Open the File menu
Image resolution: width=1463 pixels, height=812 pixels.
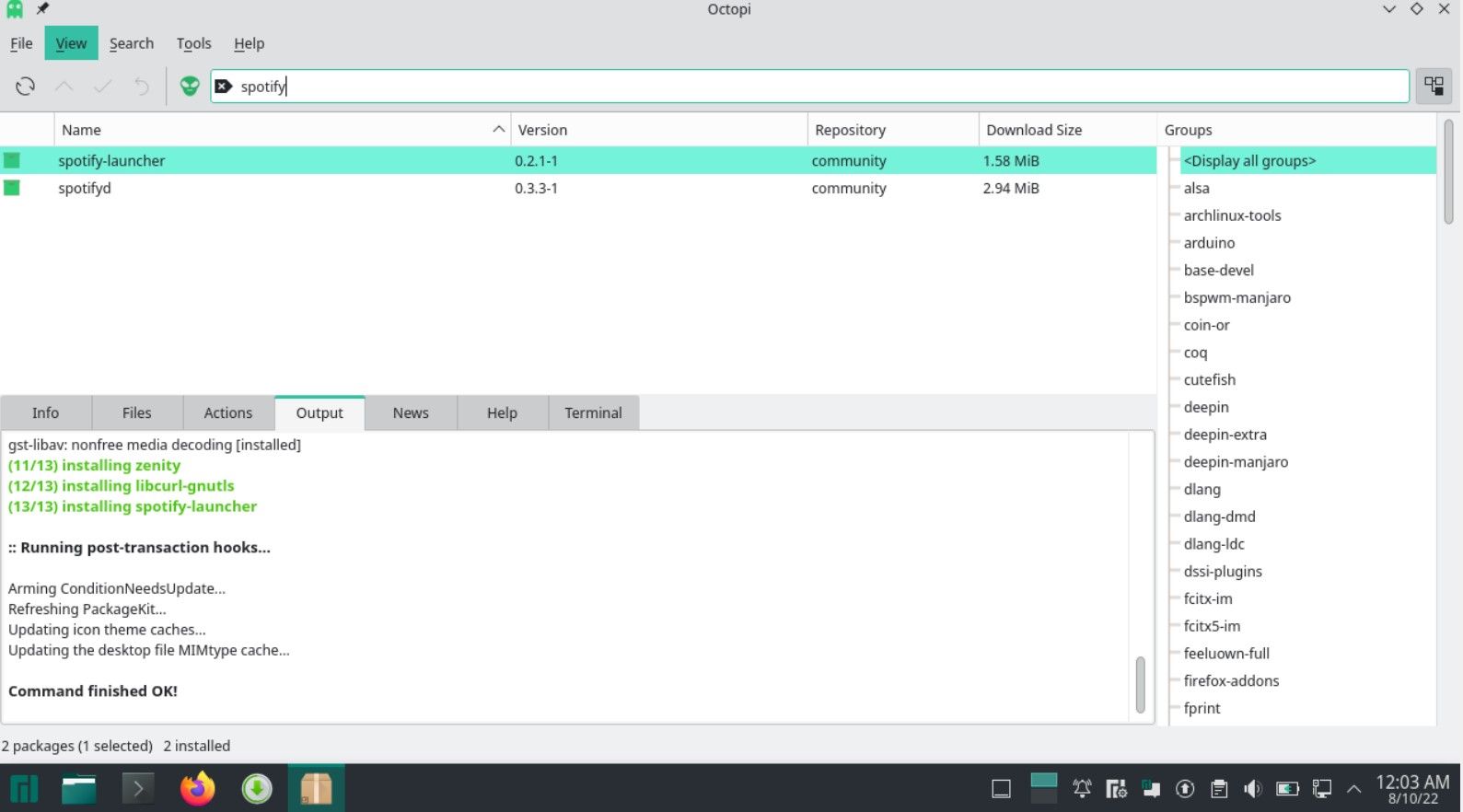coord(21,43)
